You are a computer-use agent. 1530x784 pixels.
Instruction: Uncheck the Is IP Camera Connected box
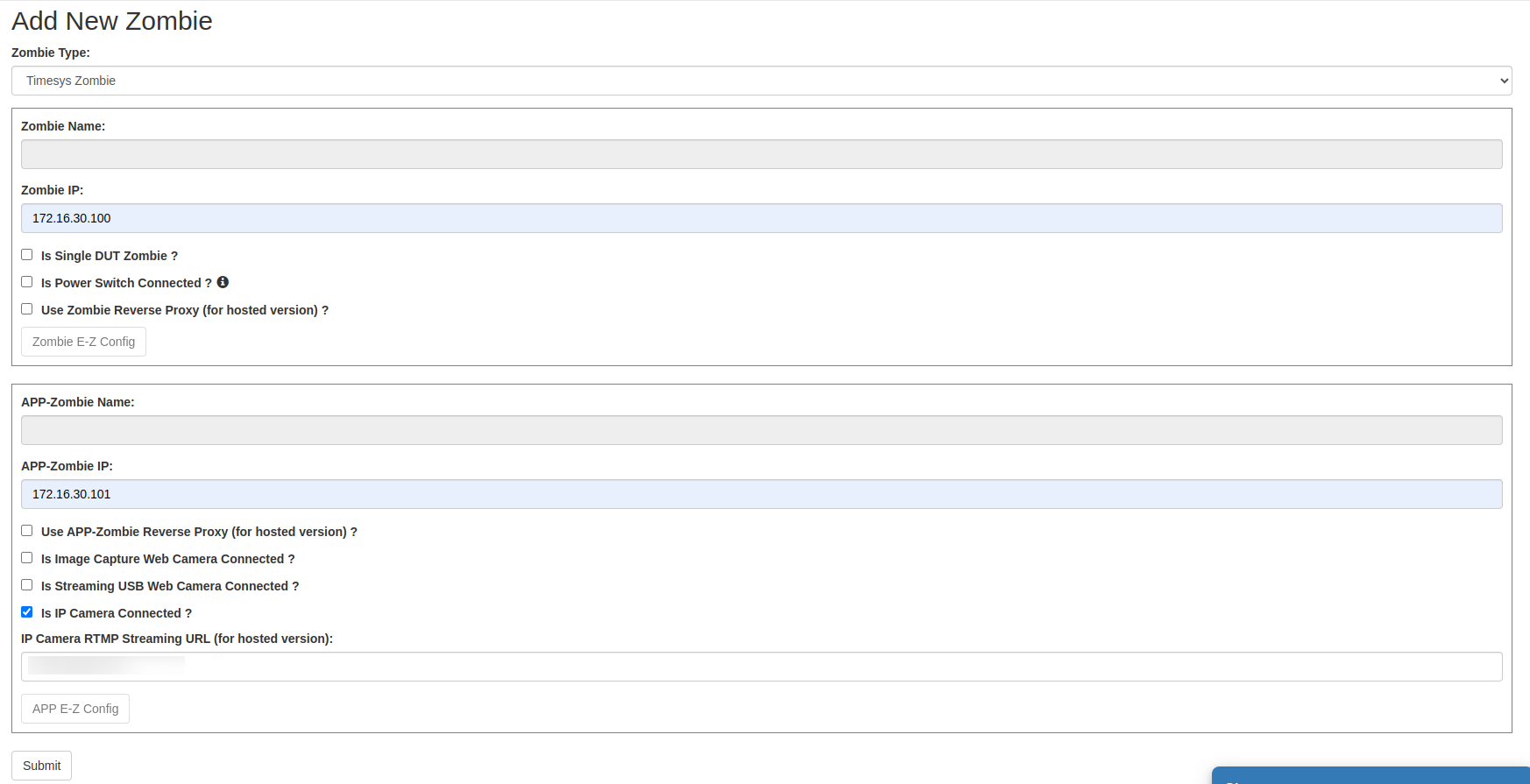click(x=27, y=612)
